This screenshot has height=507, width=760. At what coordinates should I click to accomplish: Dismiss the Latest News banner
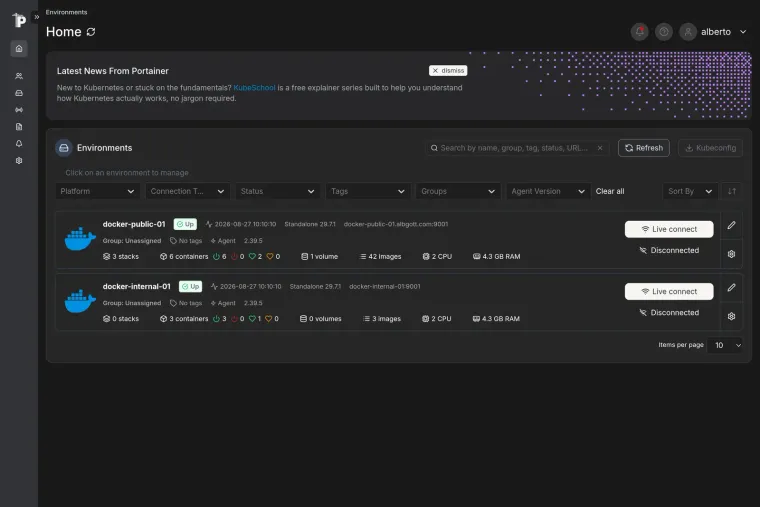448,71
